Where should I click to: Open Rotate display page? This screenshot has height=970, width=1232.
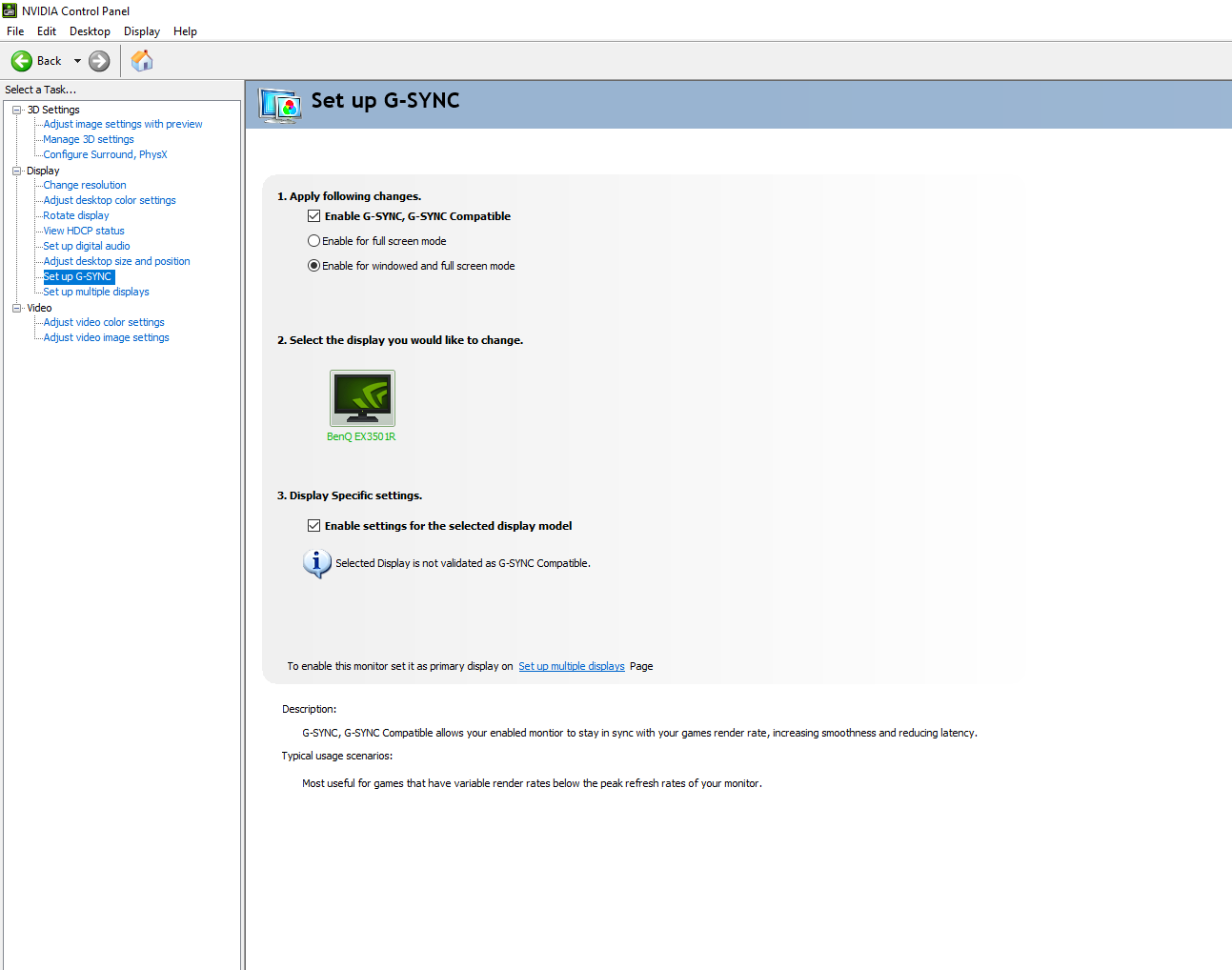pyautogui.click(x=76, y=215)
